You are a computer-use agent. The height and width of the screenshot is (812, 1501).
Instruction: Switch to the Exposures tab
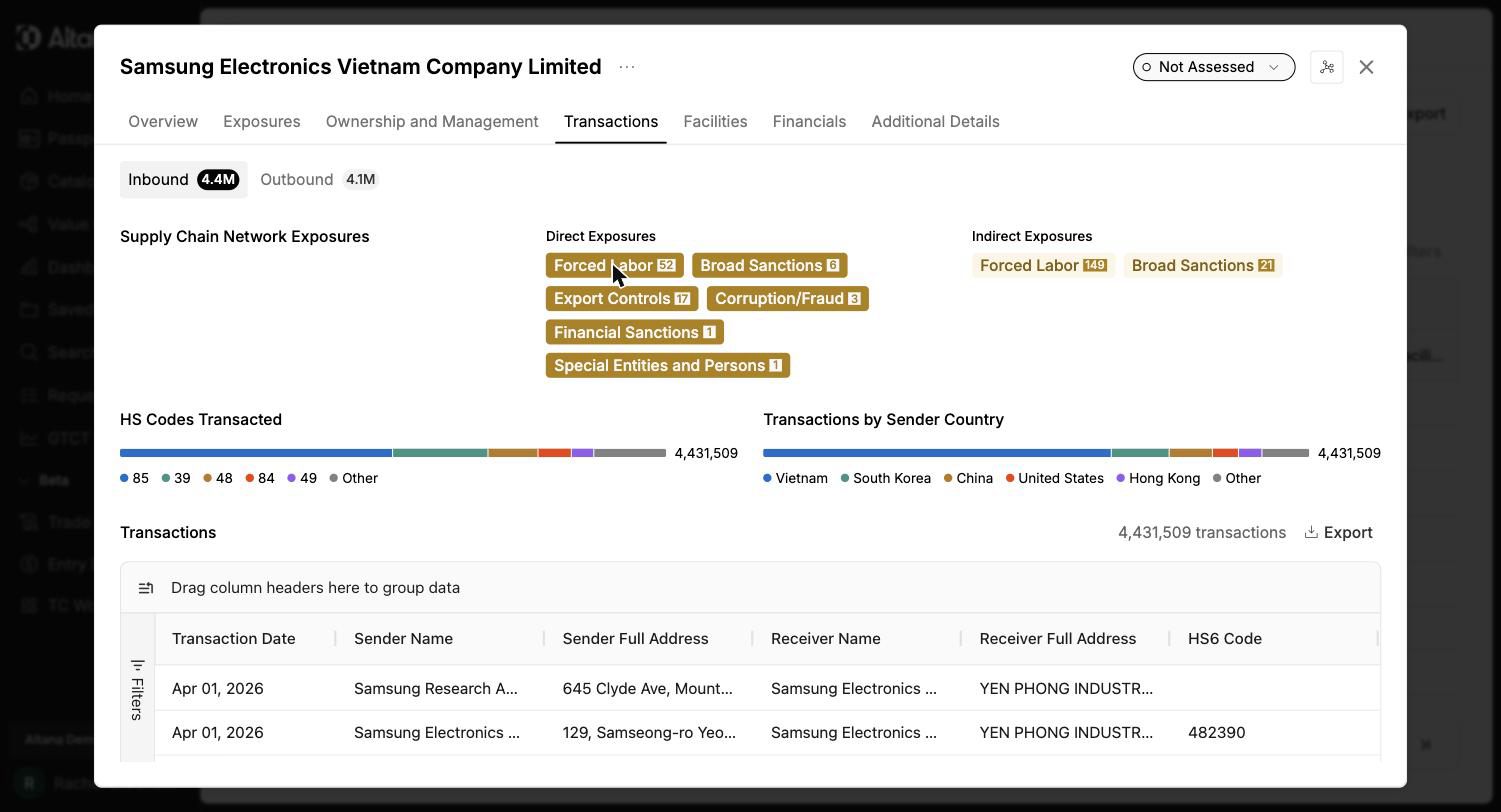tap(262, 121)
